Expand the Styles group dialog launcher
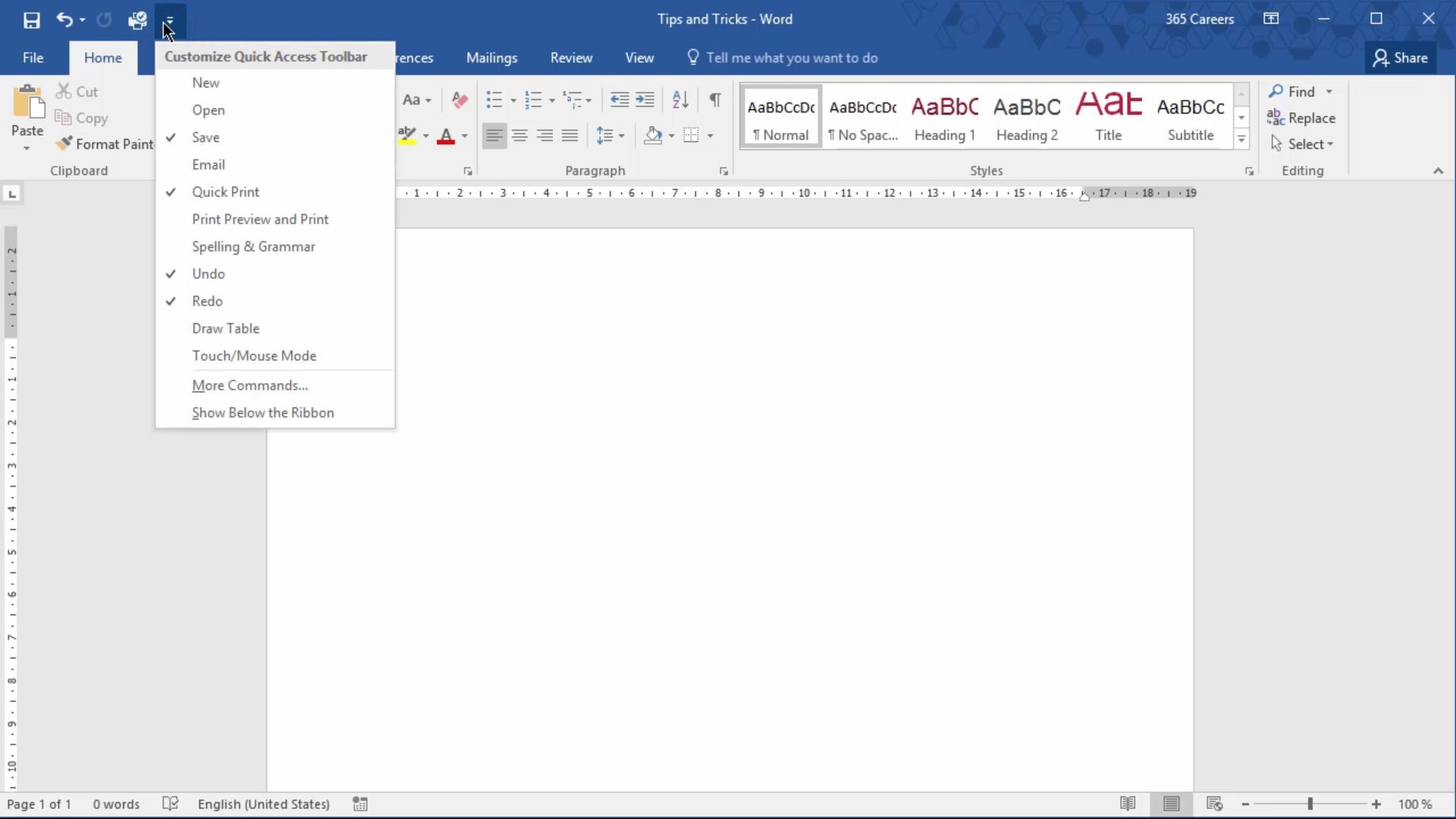1456x819 pixels. [1250, 171]
